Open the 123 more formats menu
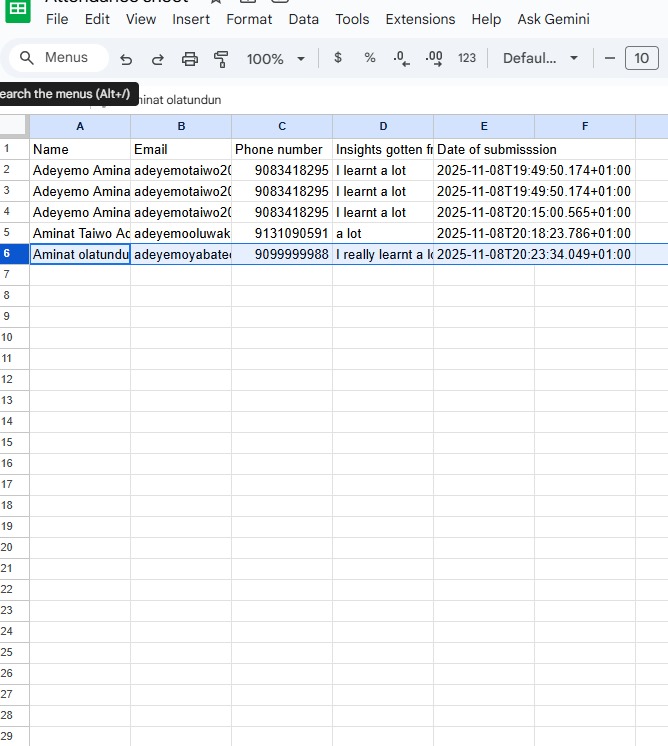This screenshot has width=668, height=746. (x=467, y=58)
